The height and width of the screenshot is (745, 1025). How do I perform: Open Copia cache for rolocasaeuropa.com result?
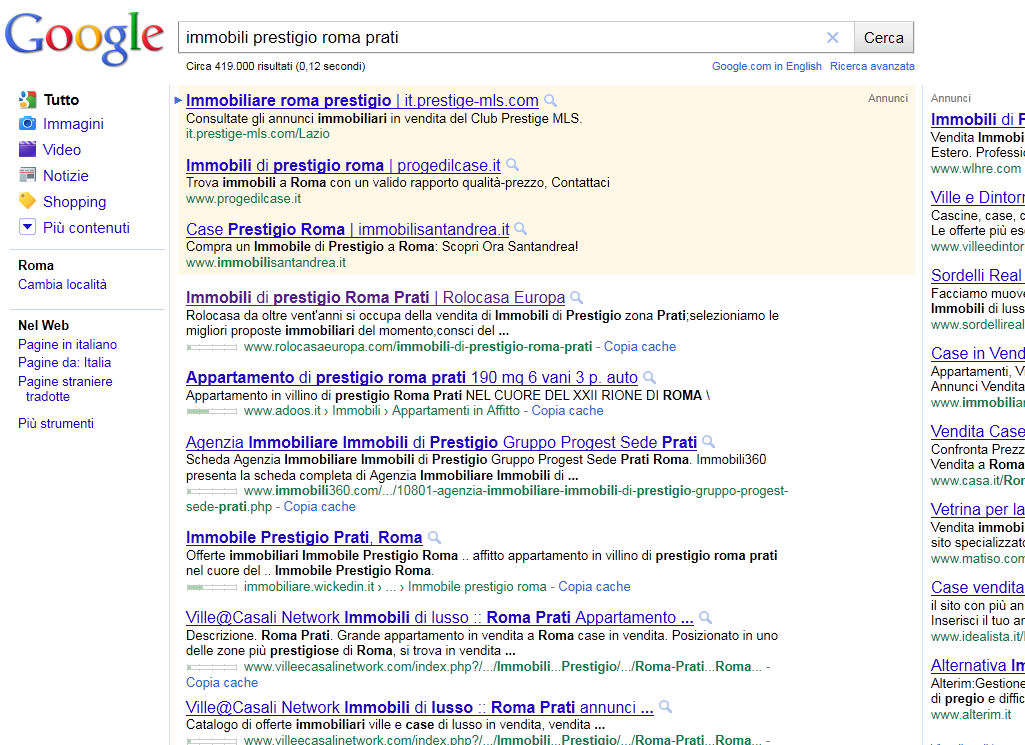(640, 346)
